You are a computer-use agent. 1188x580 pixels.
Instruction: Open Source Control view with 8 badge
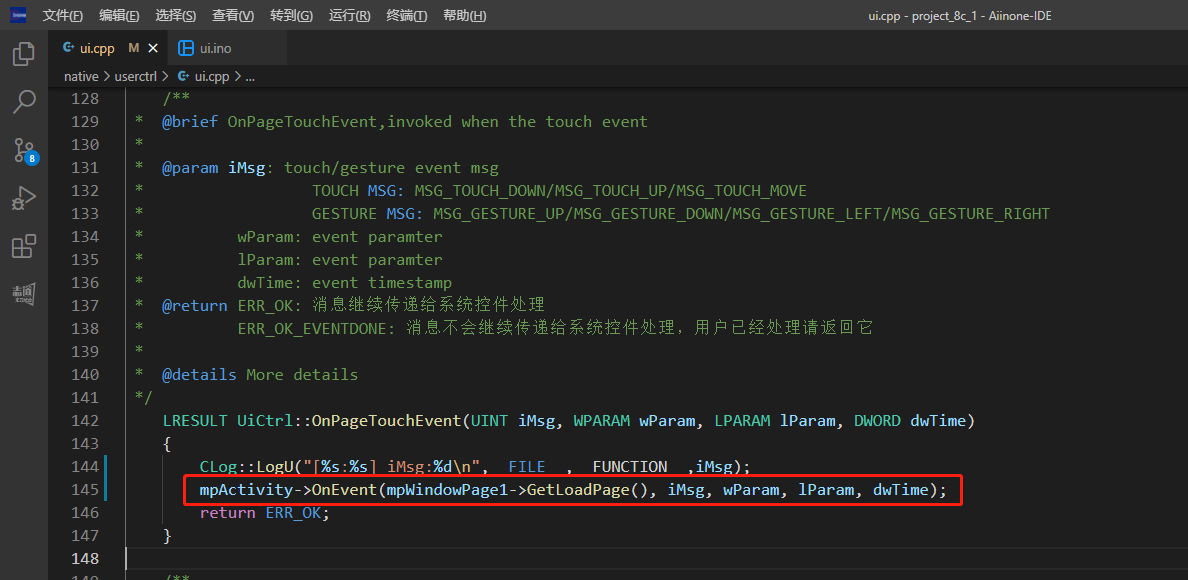(x=24, y=150)
